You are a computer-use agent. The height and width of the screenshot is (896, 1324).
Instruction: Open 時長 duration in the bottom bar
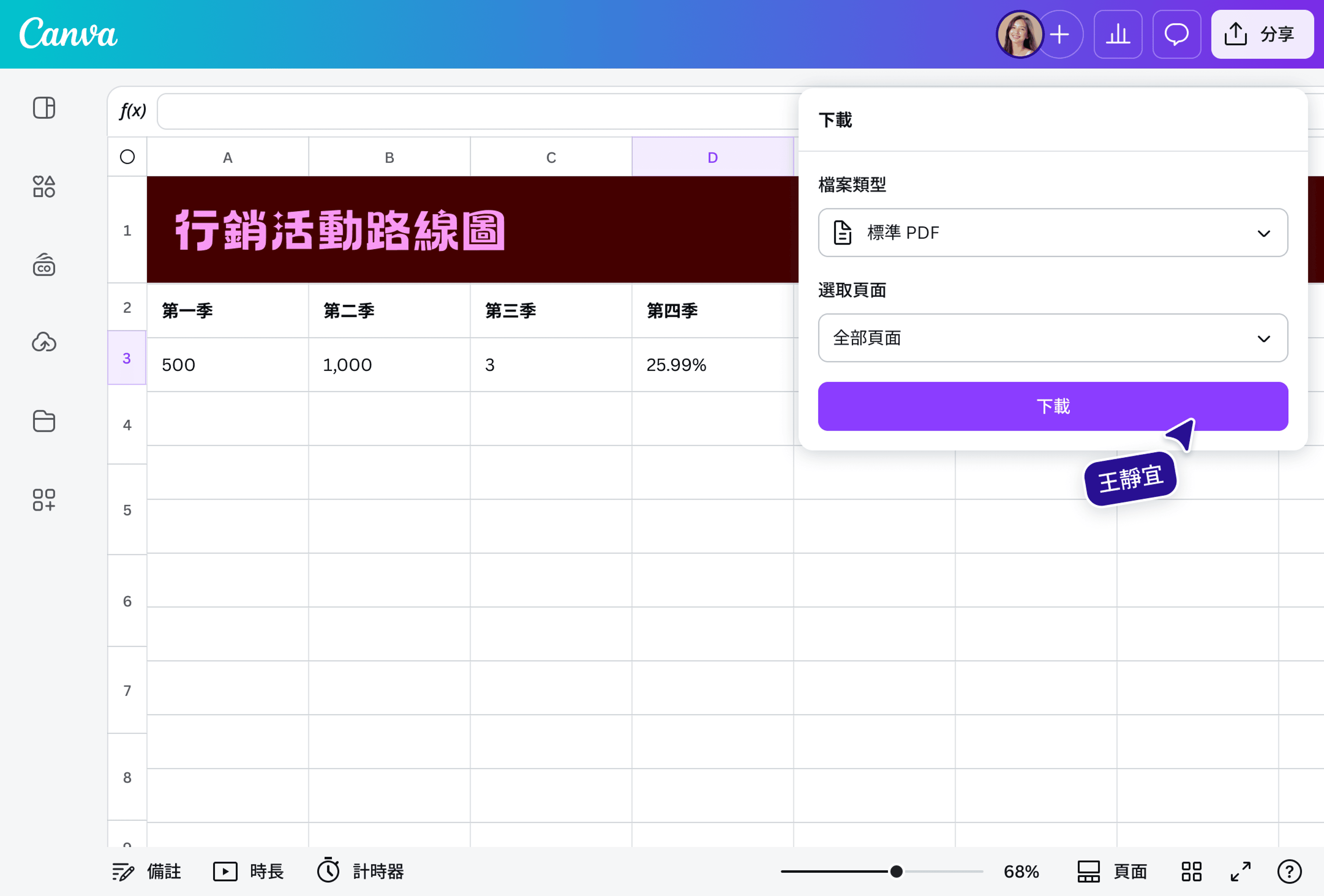click(x=248, y=871)
